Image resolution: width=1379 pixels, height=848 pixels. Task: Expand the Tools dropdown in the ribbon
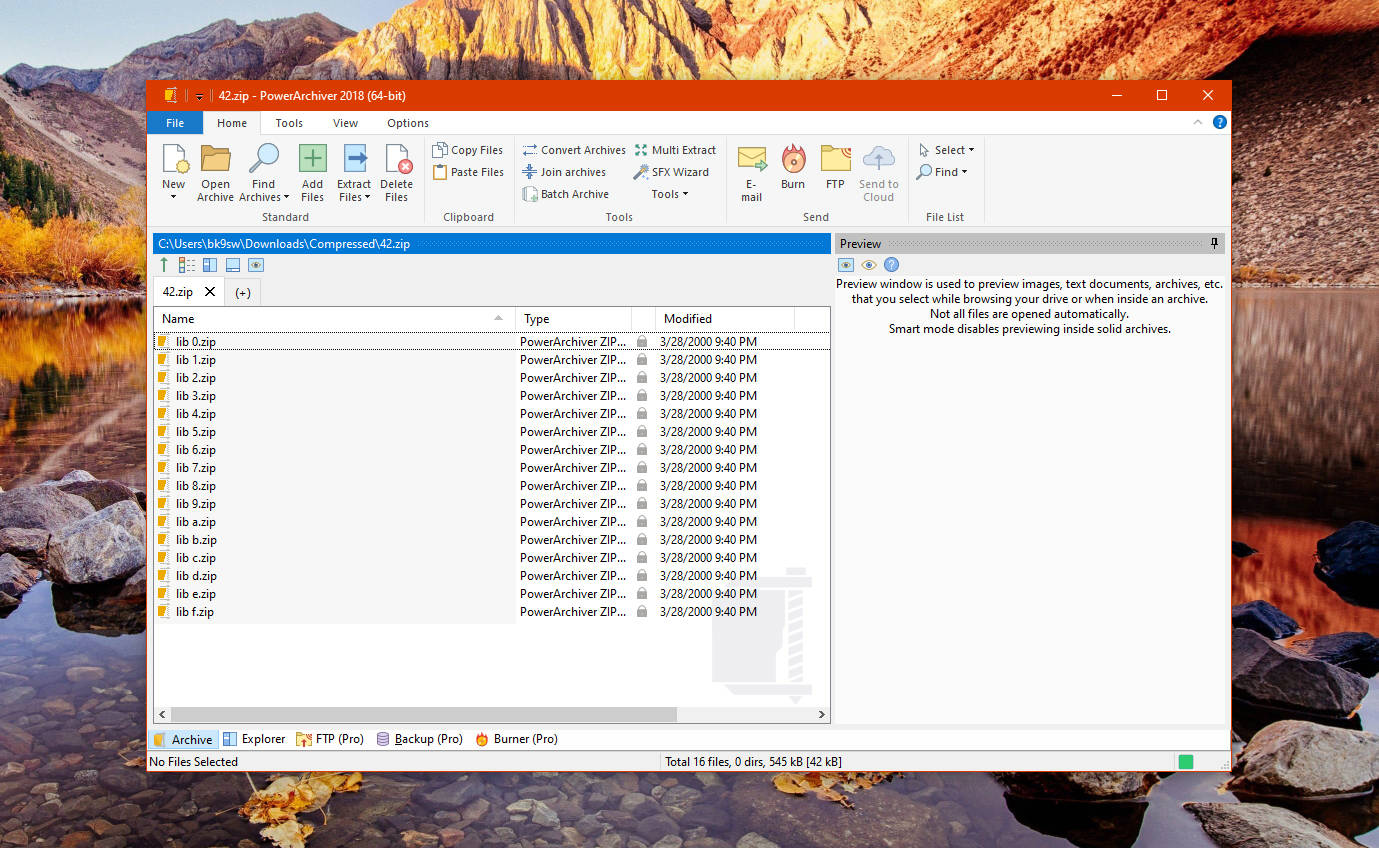(670, 194)
